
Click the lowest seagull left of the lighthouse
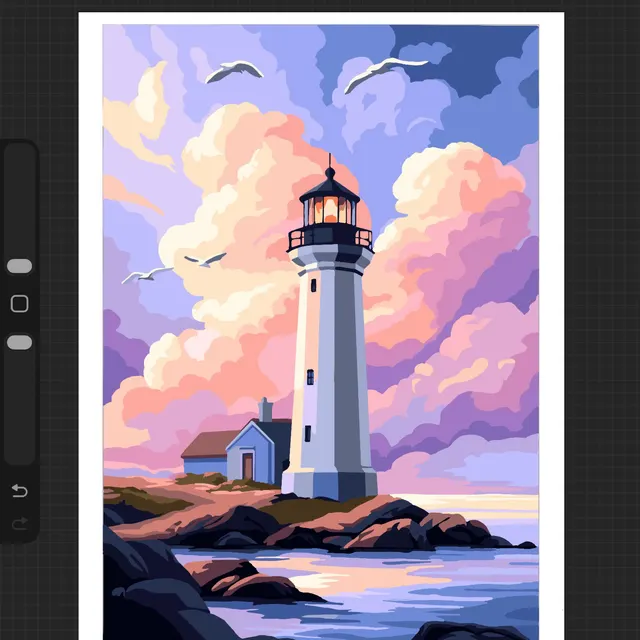[x=146, y=274]
